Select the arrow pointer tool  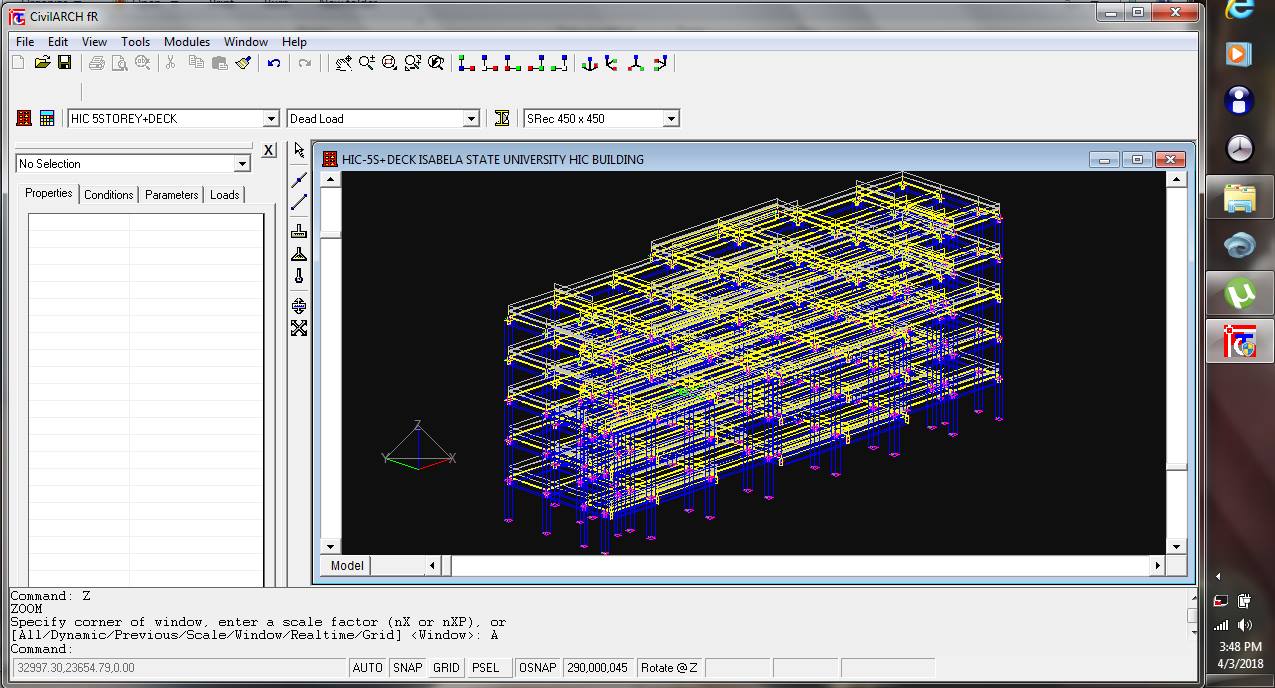pyautogui.click(x=299, y=151)
